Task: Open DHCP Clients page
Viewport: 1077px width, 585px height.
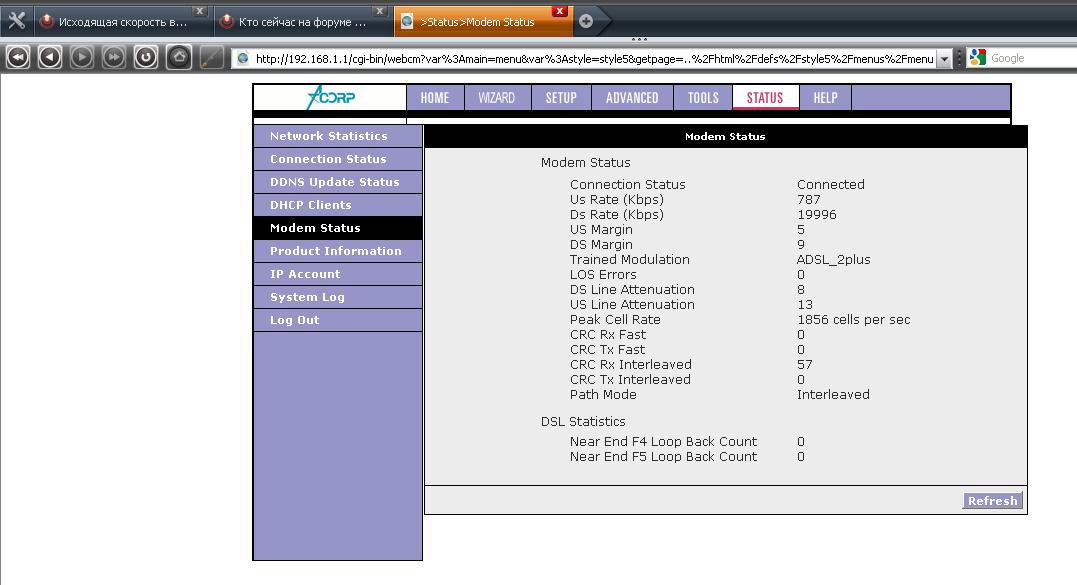Action: click(337, 205)
